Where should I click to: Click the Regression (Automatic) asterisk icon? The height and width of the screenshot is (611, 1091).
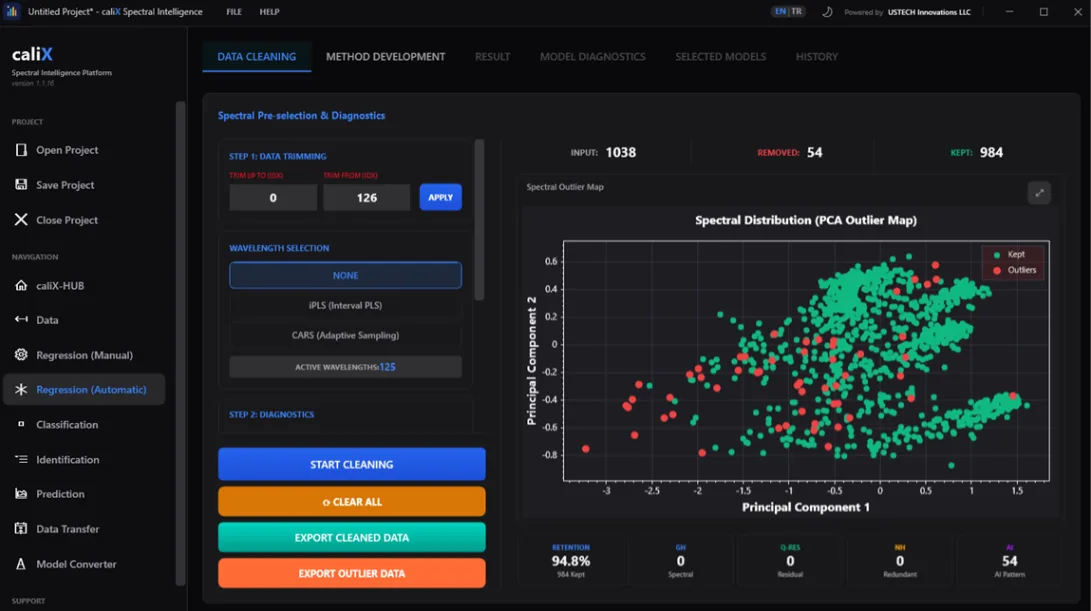(21, 390)
